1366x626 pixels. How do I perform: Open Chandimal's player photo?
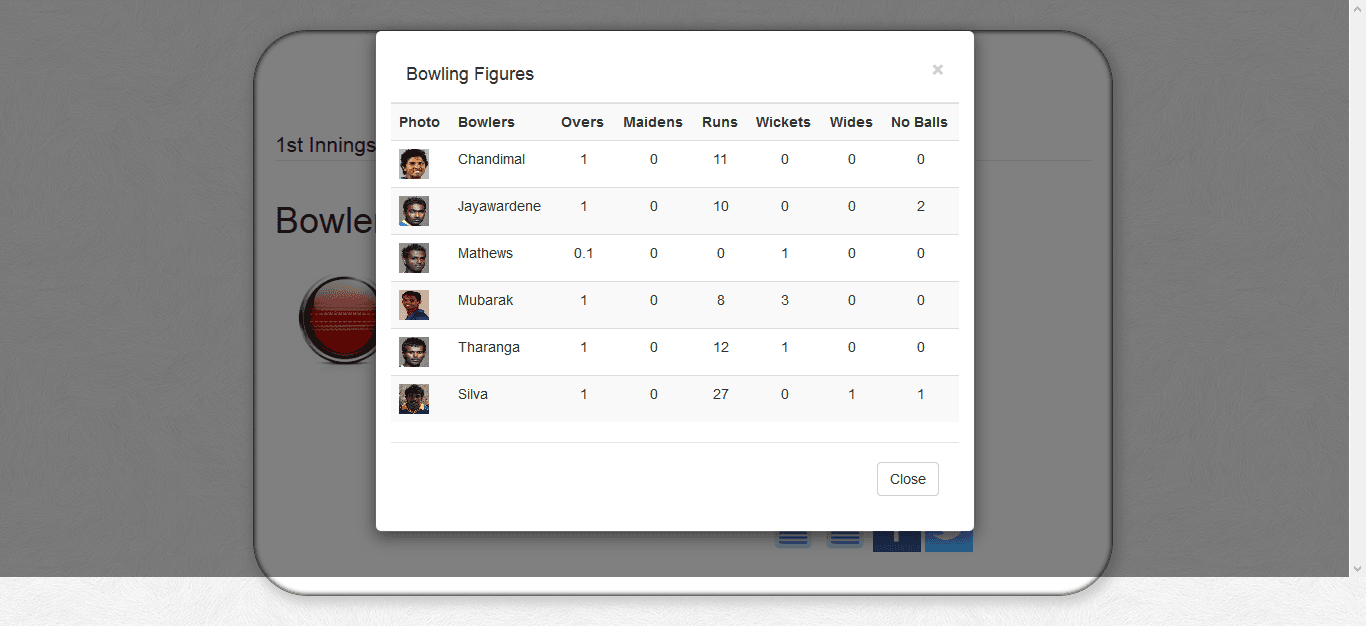(x=414, y=164)
